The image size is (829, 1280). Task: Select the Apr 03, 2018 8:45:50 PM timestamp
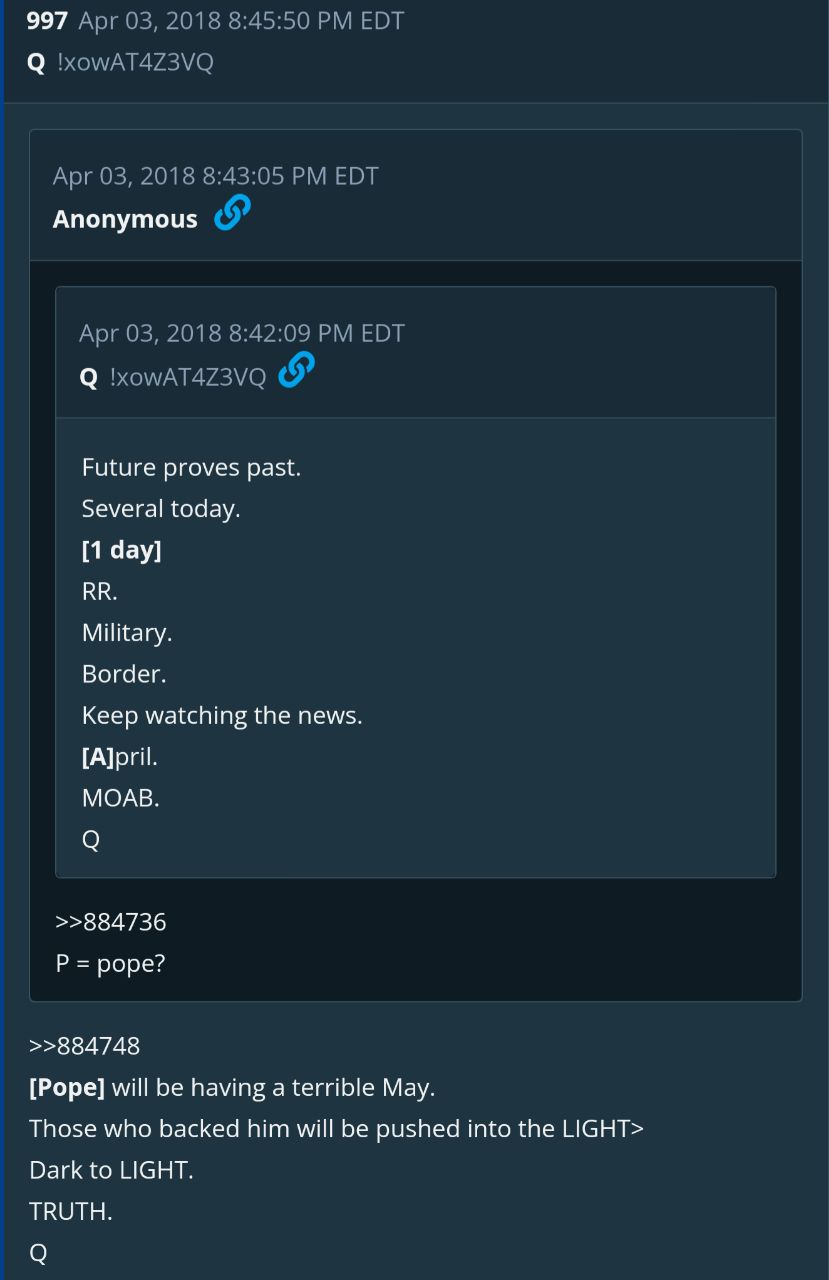pos(241,21)
